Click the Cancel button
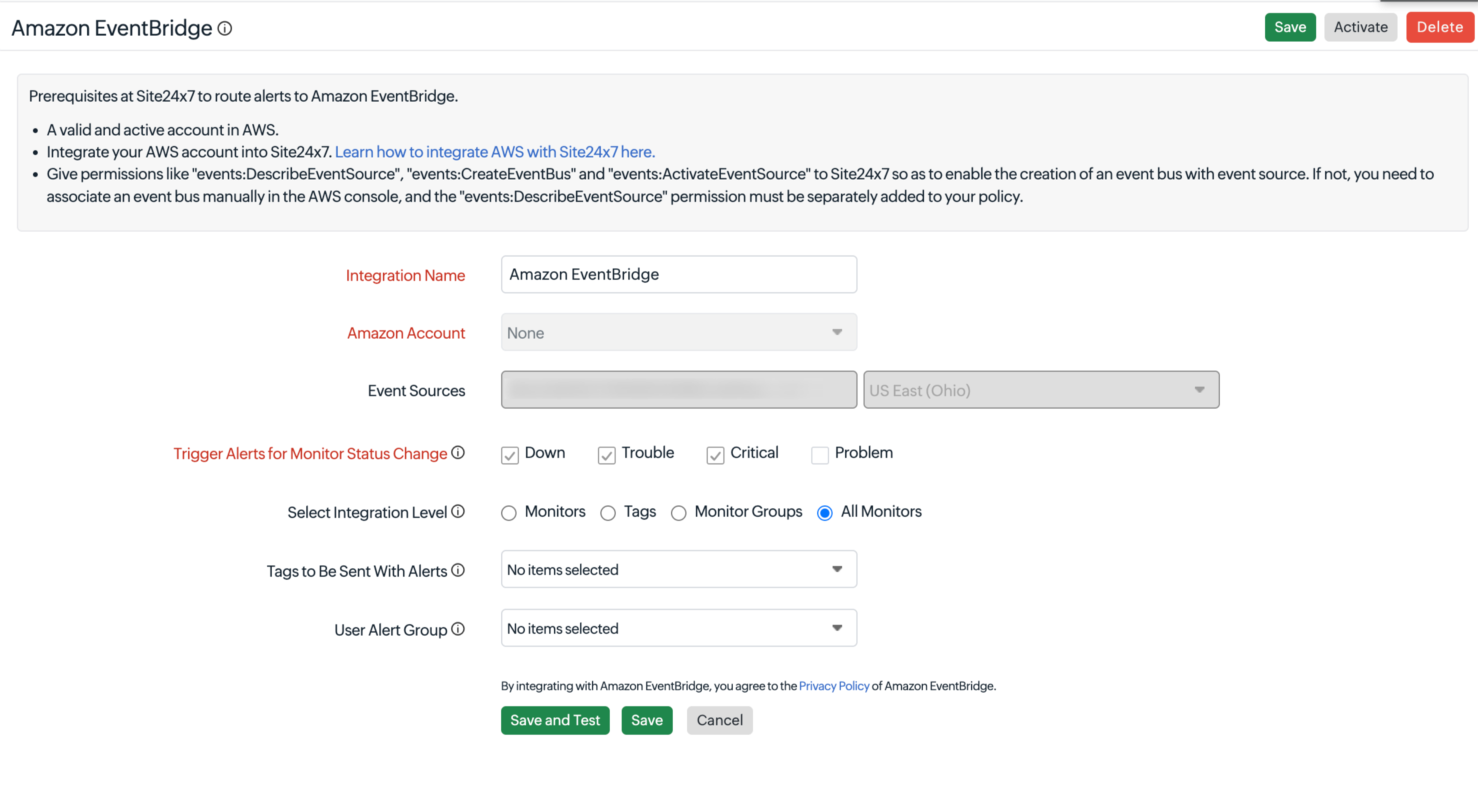This screenshot has height=812, width=1478. click(719, 720)
